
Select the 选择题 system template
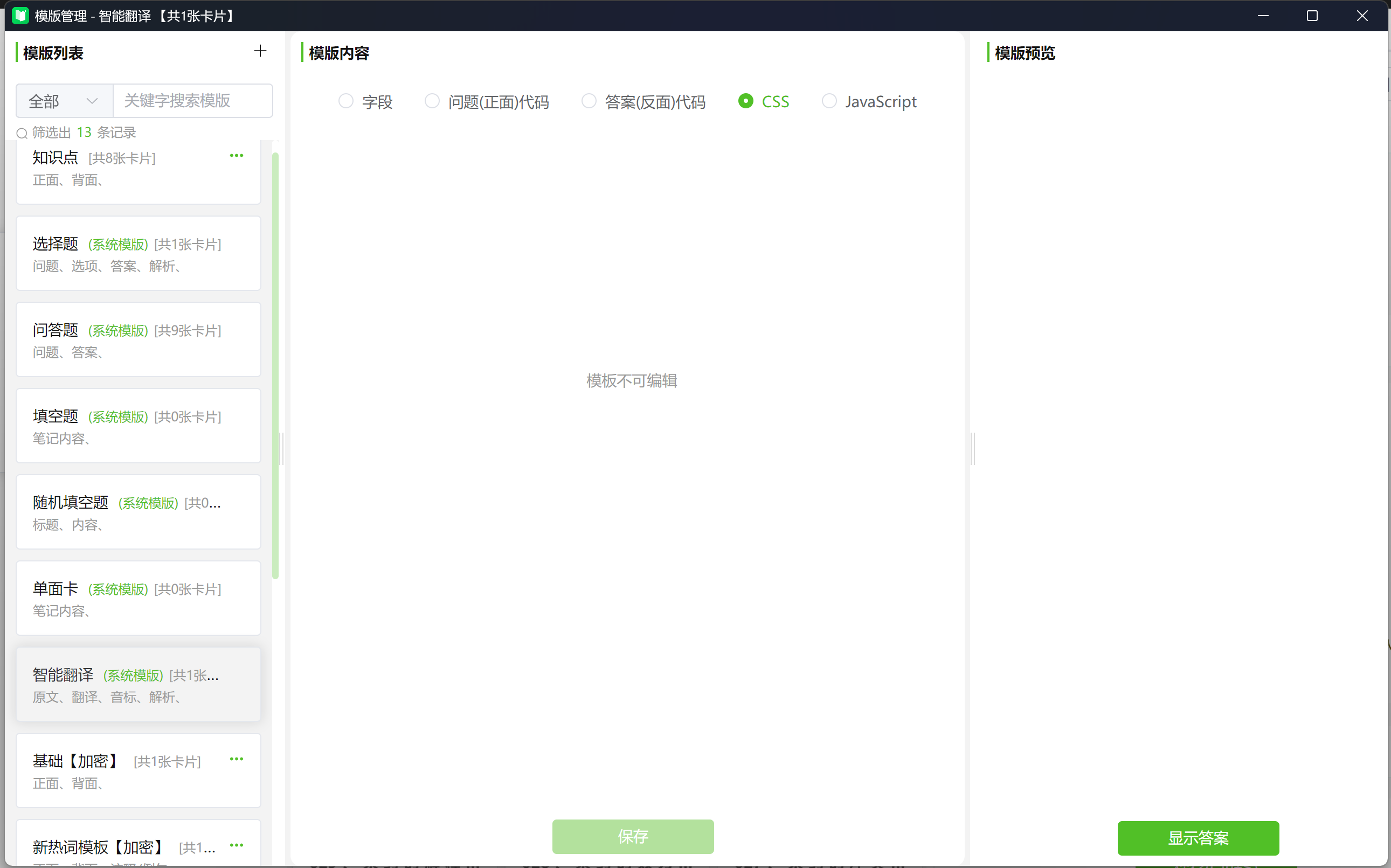point(139,253)
